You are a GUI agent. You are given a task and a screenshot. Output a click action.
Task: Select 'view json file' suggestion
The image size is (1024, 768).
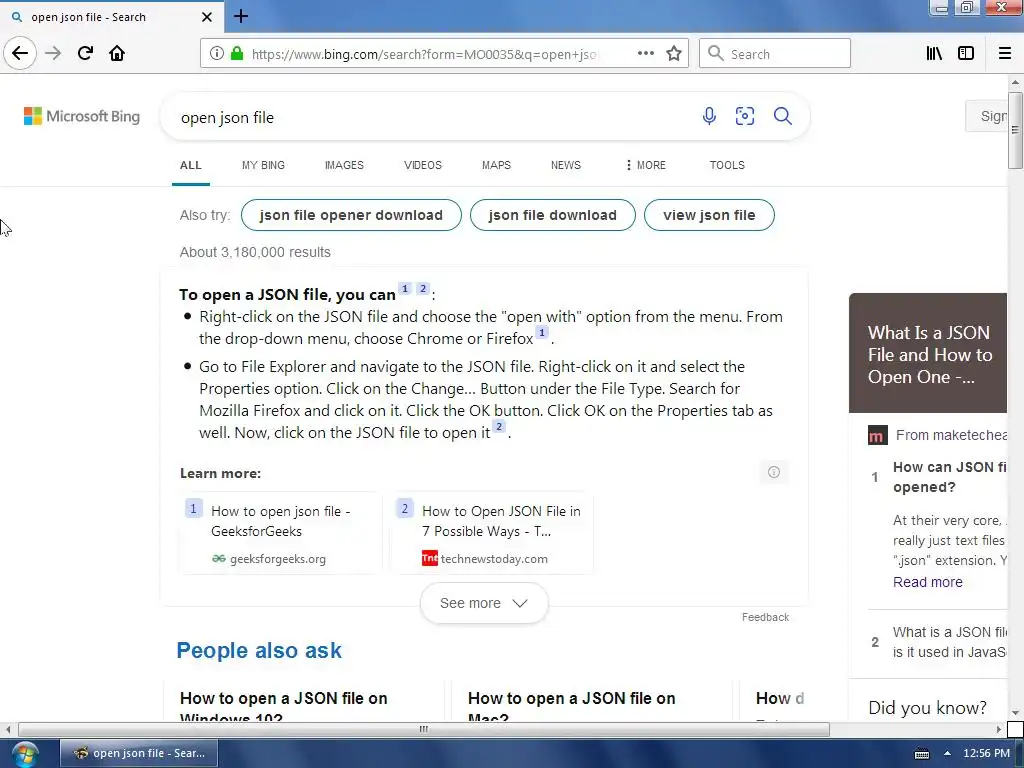pos(709,215)
